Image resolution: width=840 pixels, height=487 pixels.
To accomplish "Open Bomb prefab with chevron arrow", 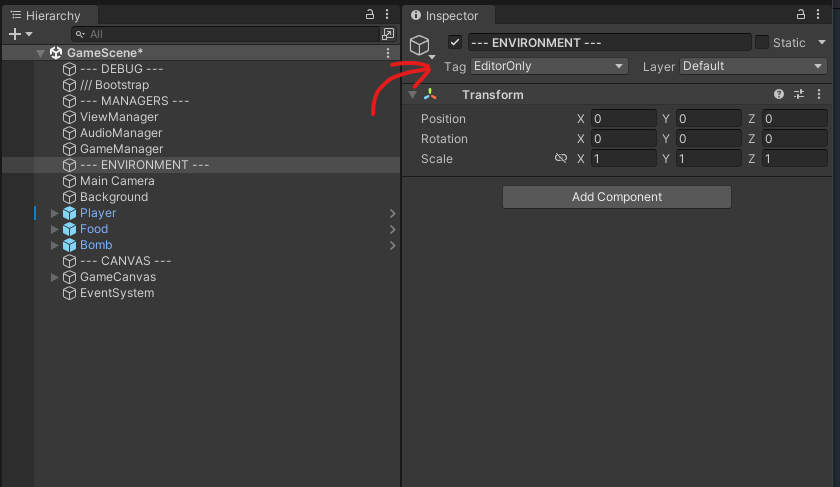I will coord(392,245).
